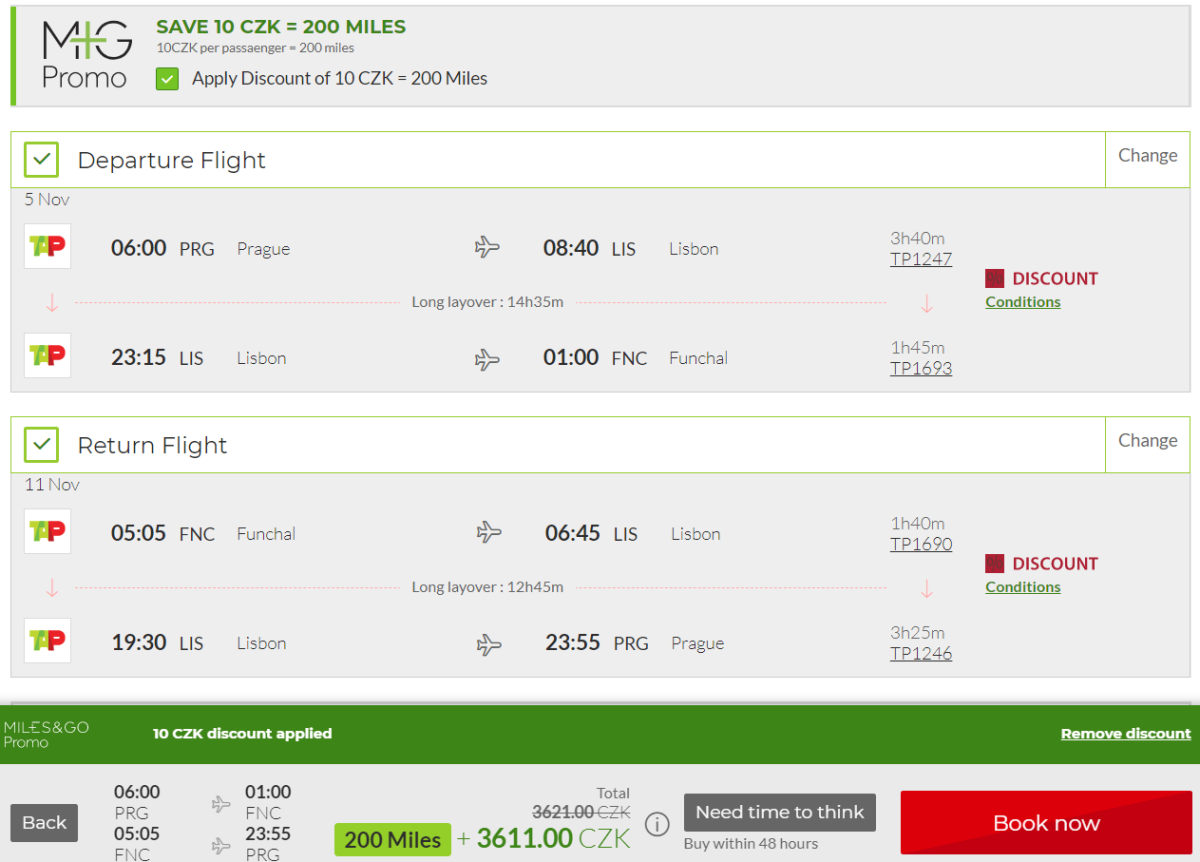
Task: Open flight details for TP1690
Action: [921, 545]
